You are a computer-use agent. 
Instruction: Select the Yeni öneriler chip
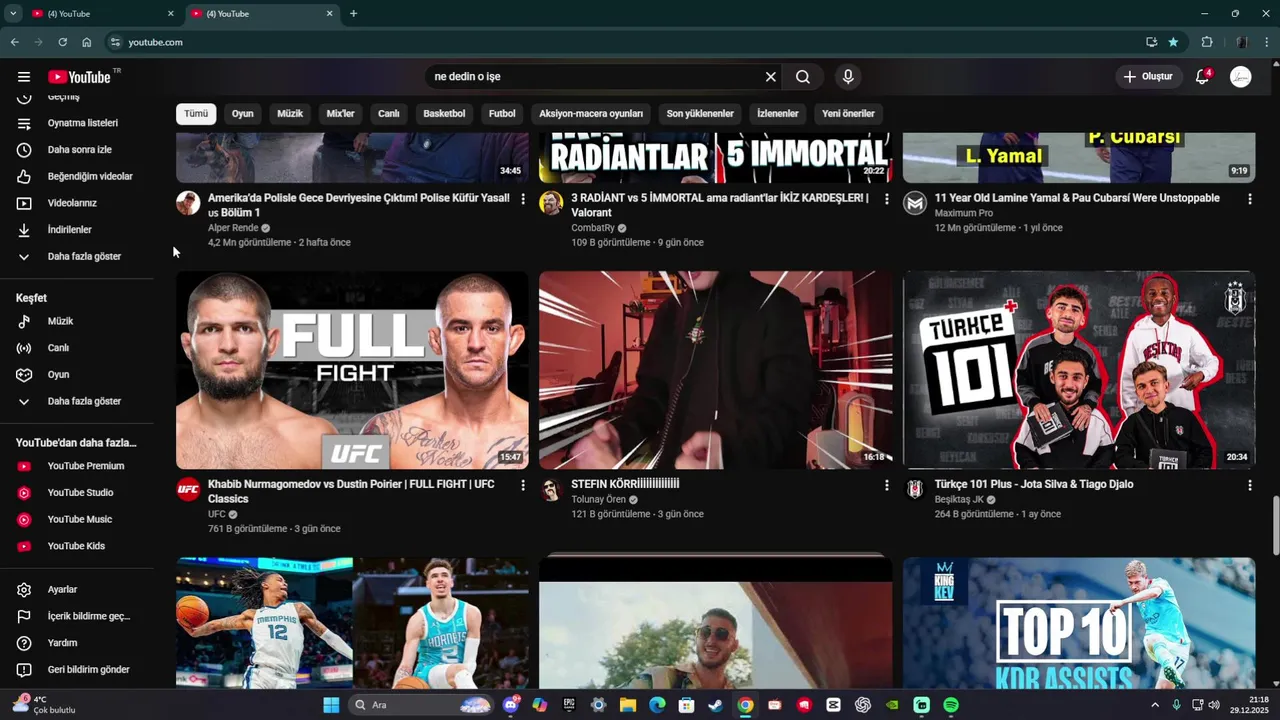click(848, 113)
